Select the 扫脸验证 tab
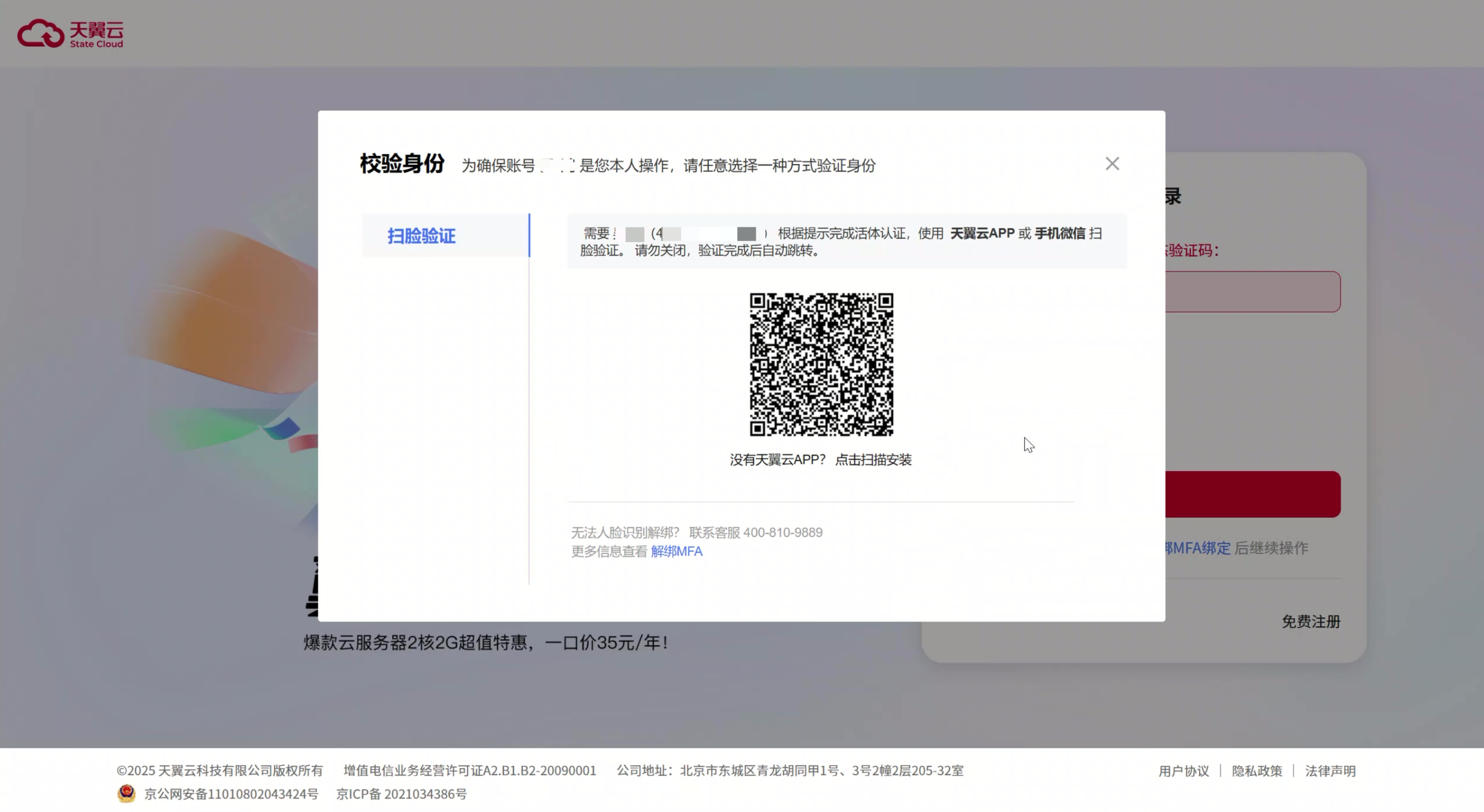Image resolution: width=1484 pixels, height=812 pixels. (445, 235)
